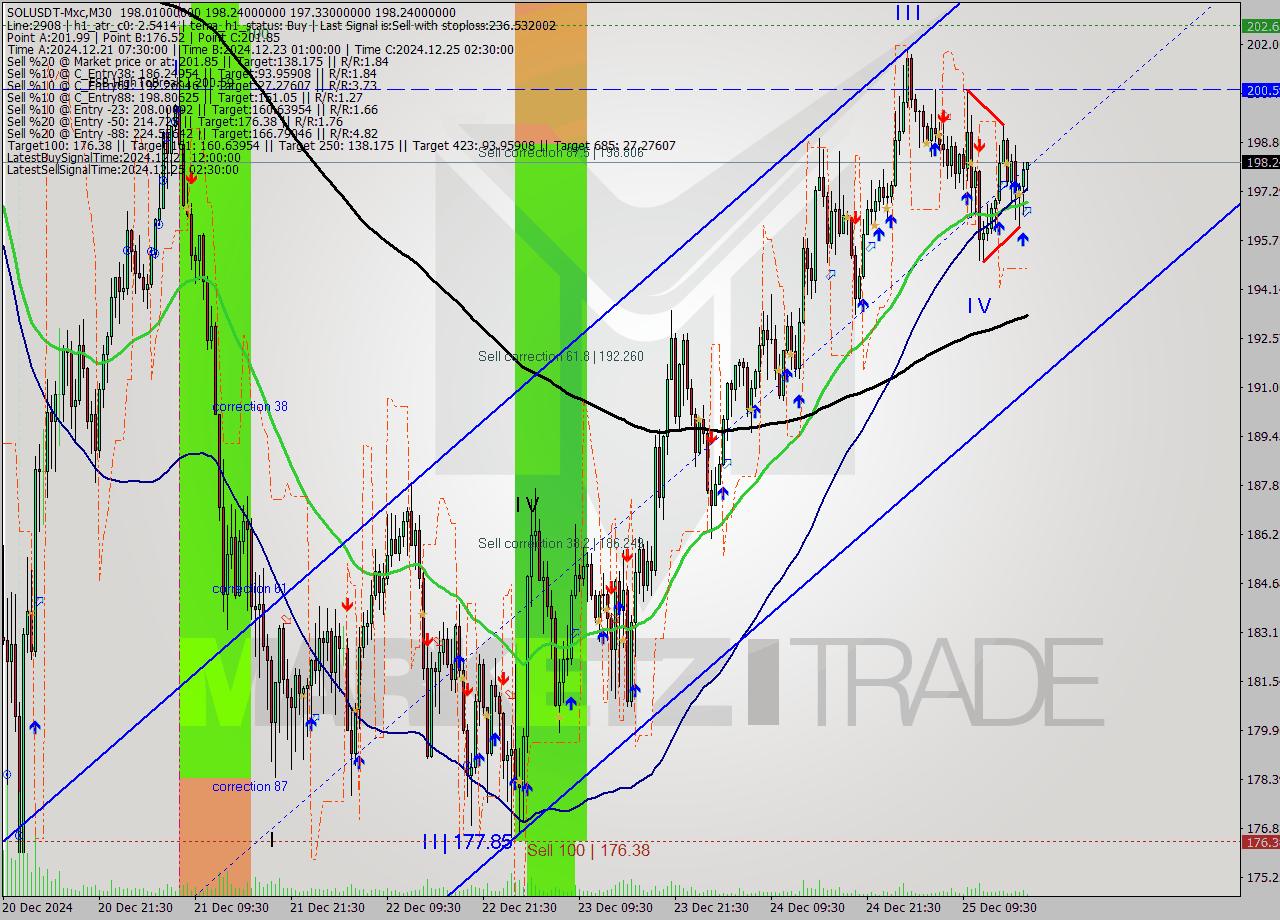
Task: Click the red 176.3 price tag
Action: click(1261, 842)
